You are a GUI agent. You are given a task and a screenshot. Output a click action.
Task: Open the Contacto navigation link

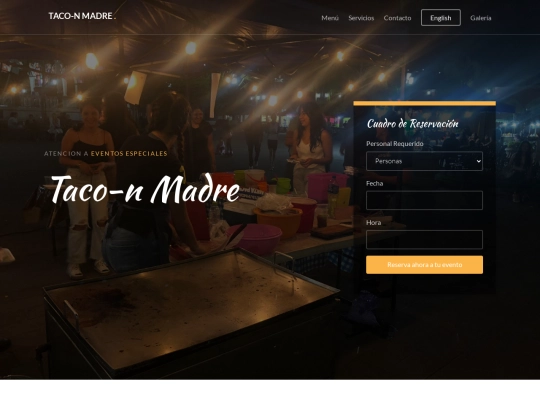click(x=397, y=18)
